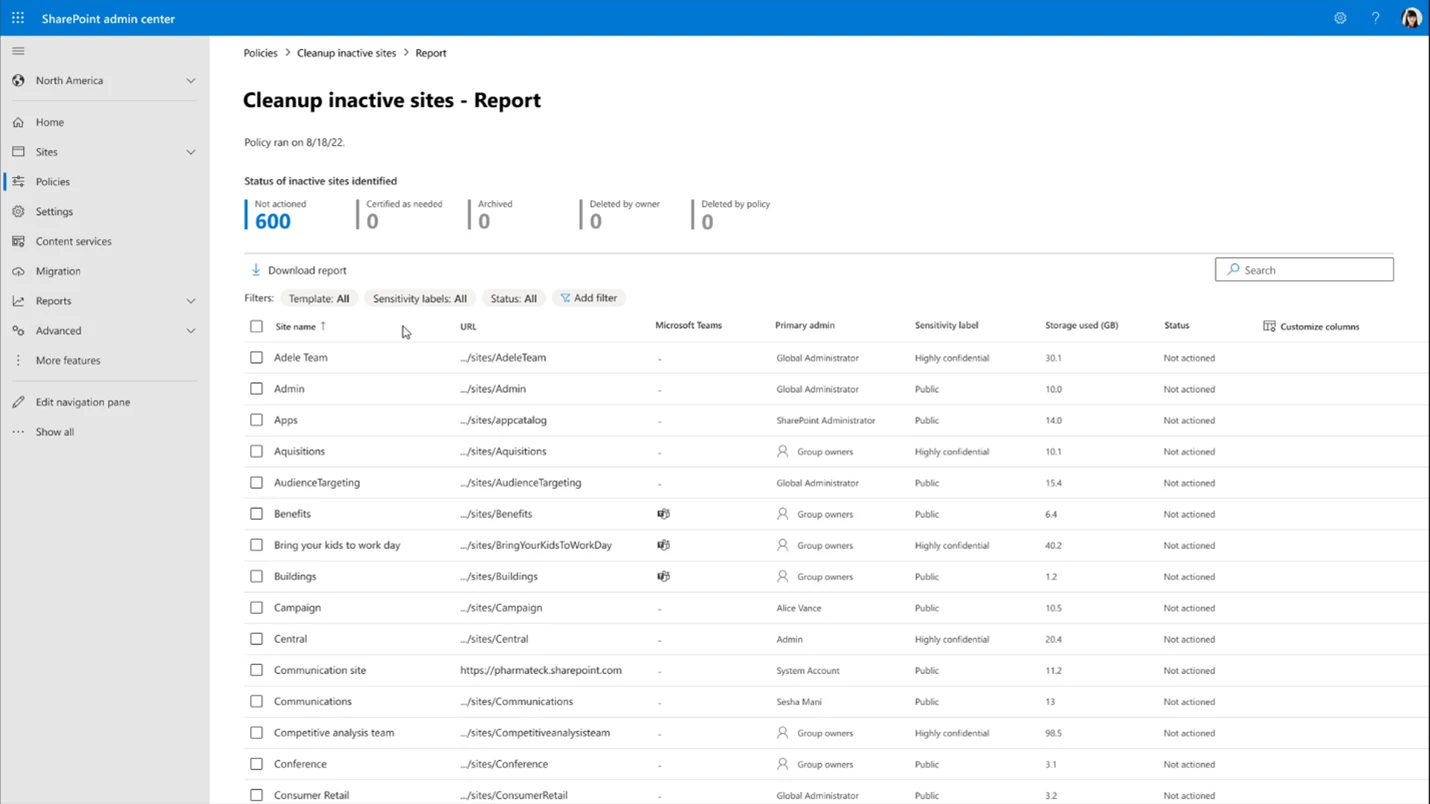Screen dimensions: 1430x804
Task: Select the Campaign row checkbox
Action: tap(256, 607)
